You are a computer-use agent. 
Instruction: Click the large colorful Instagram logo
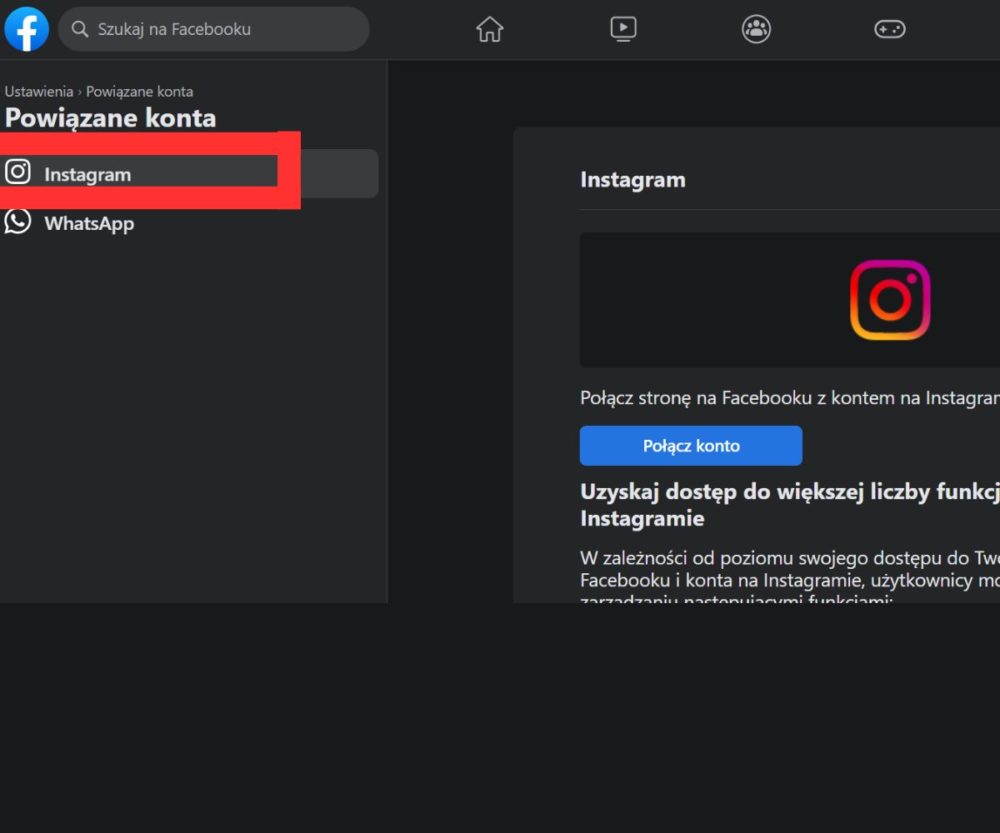point(890,300)
